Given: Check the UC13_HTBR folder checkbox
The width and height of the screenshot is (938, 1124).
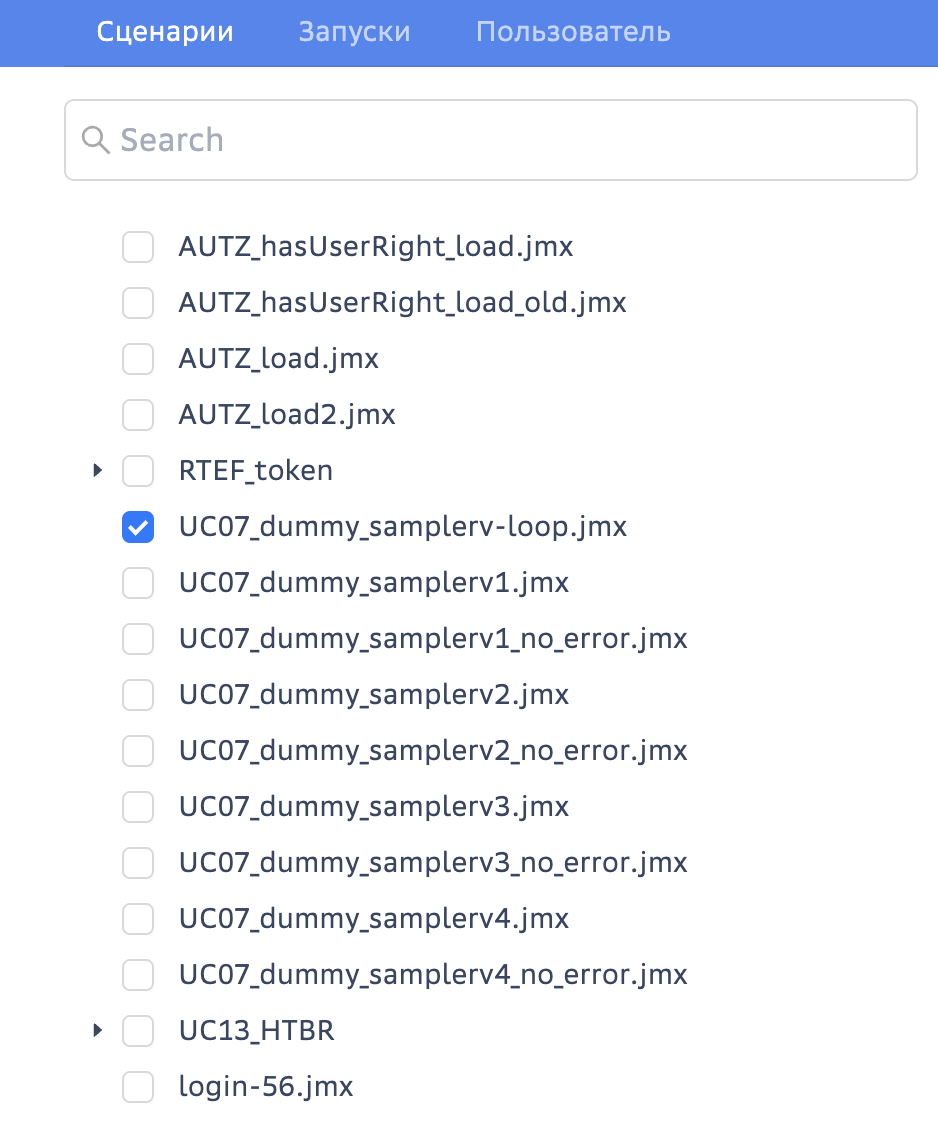Looking at the screenshot, I should click(x=138, y=1030).
